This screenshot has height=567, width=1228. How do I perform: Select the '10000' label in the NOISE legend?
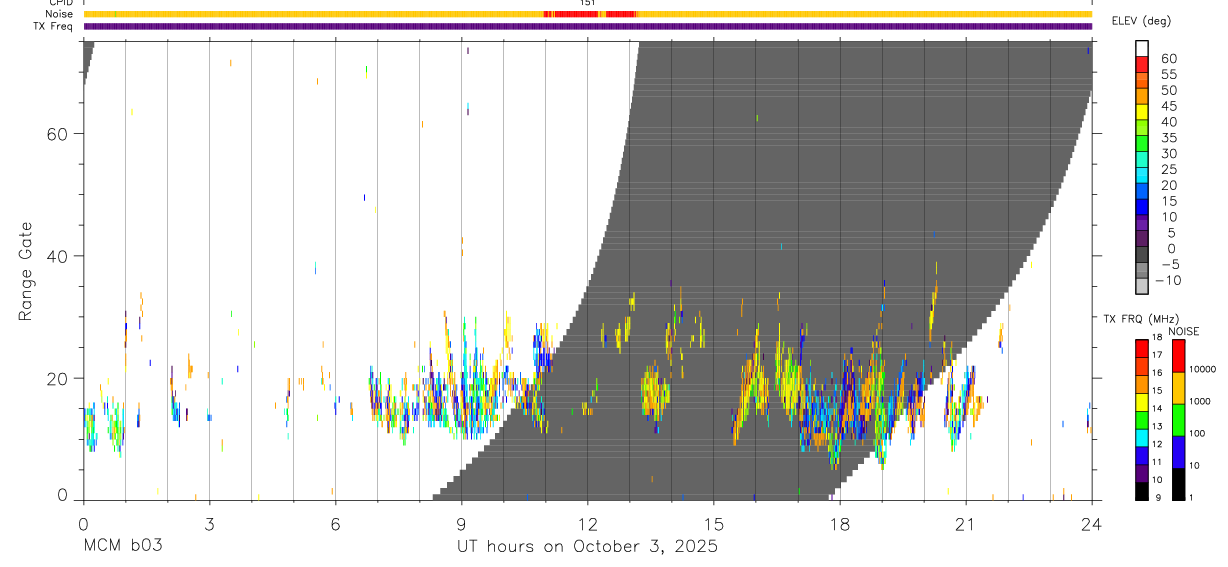1204,369
